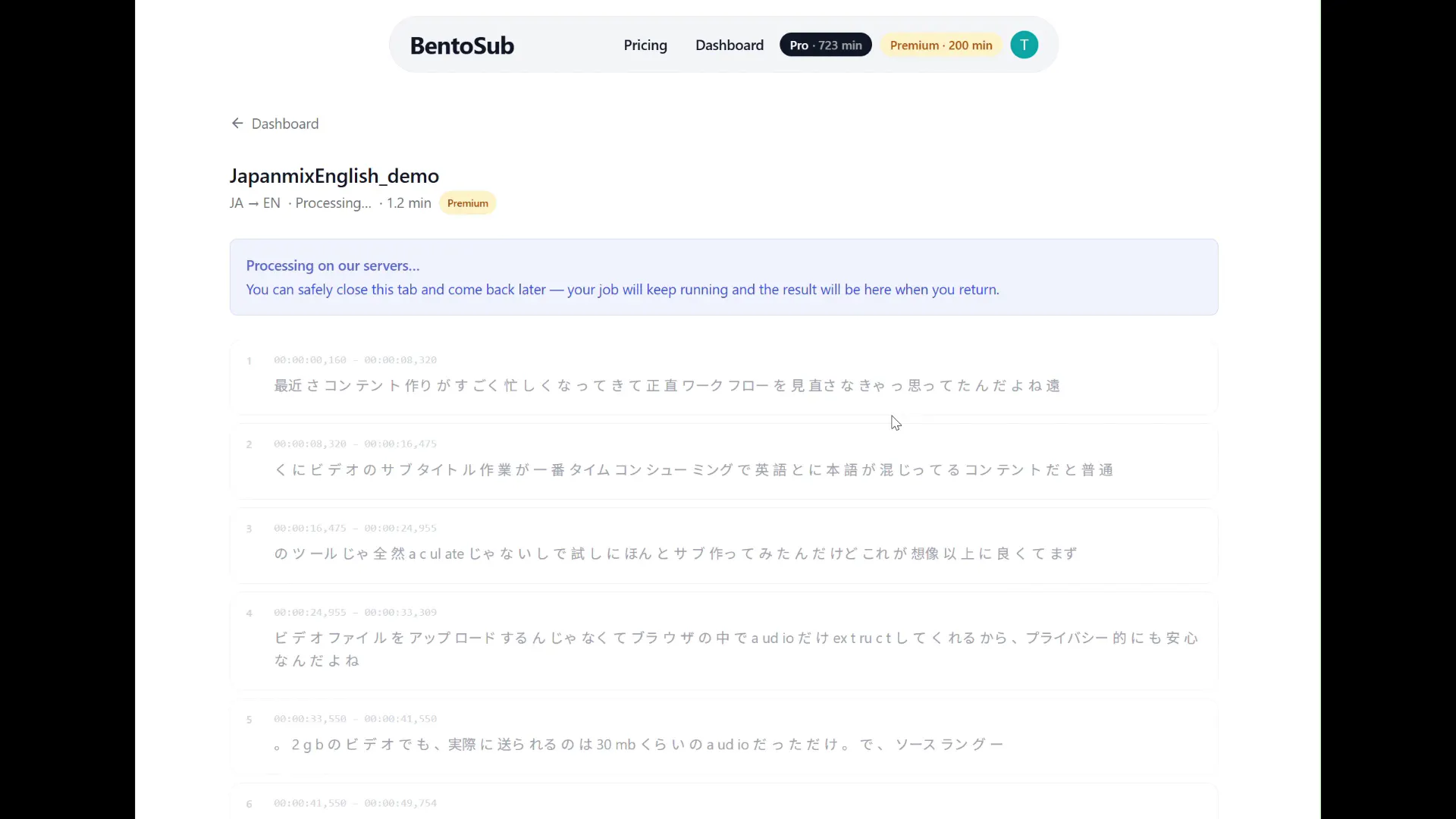
Task: Go back via the Dashboard link
Action: pyautogui.click(x=285, y=124)
